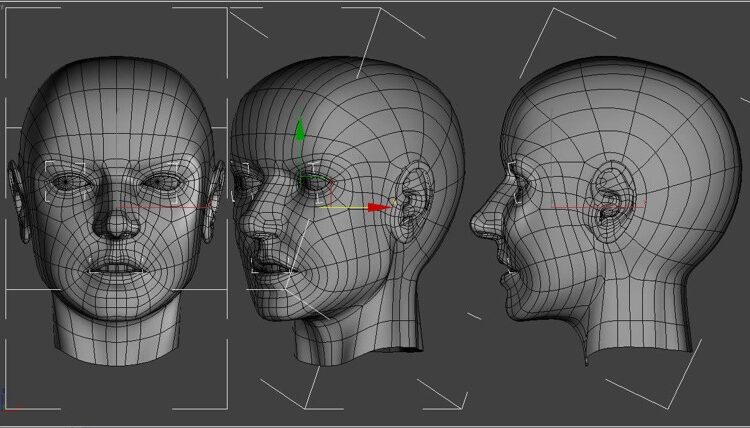Click the nose tip of the profile head
The width and height of the screenshot is (750, 428).
pyautogui.click(x=477, y=224)
